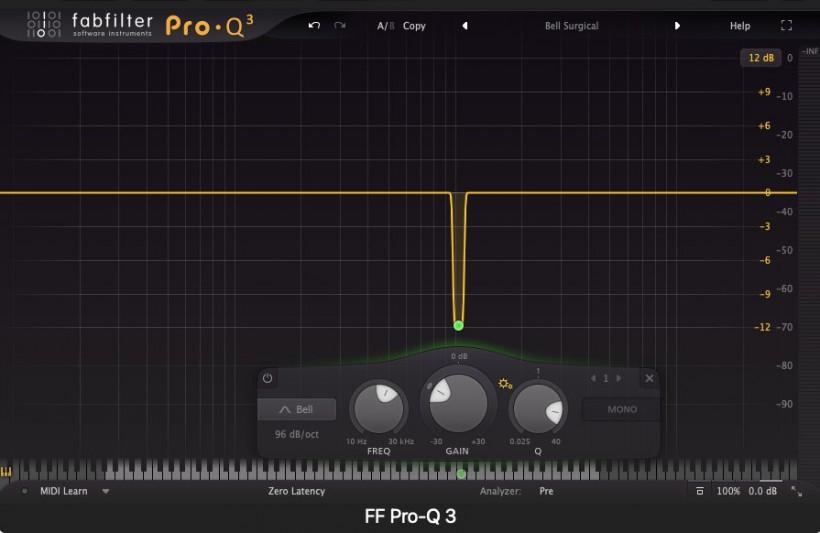The width and height of the screenshot is (820, 533).
Task: Open the 96 dB/oct slope dropdown
Action: (x=297, y=434)
